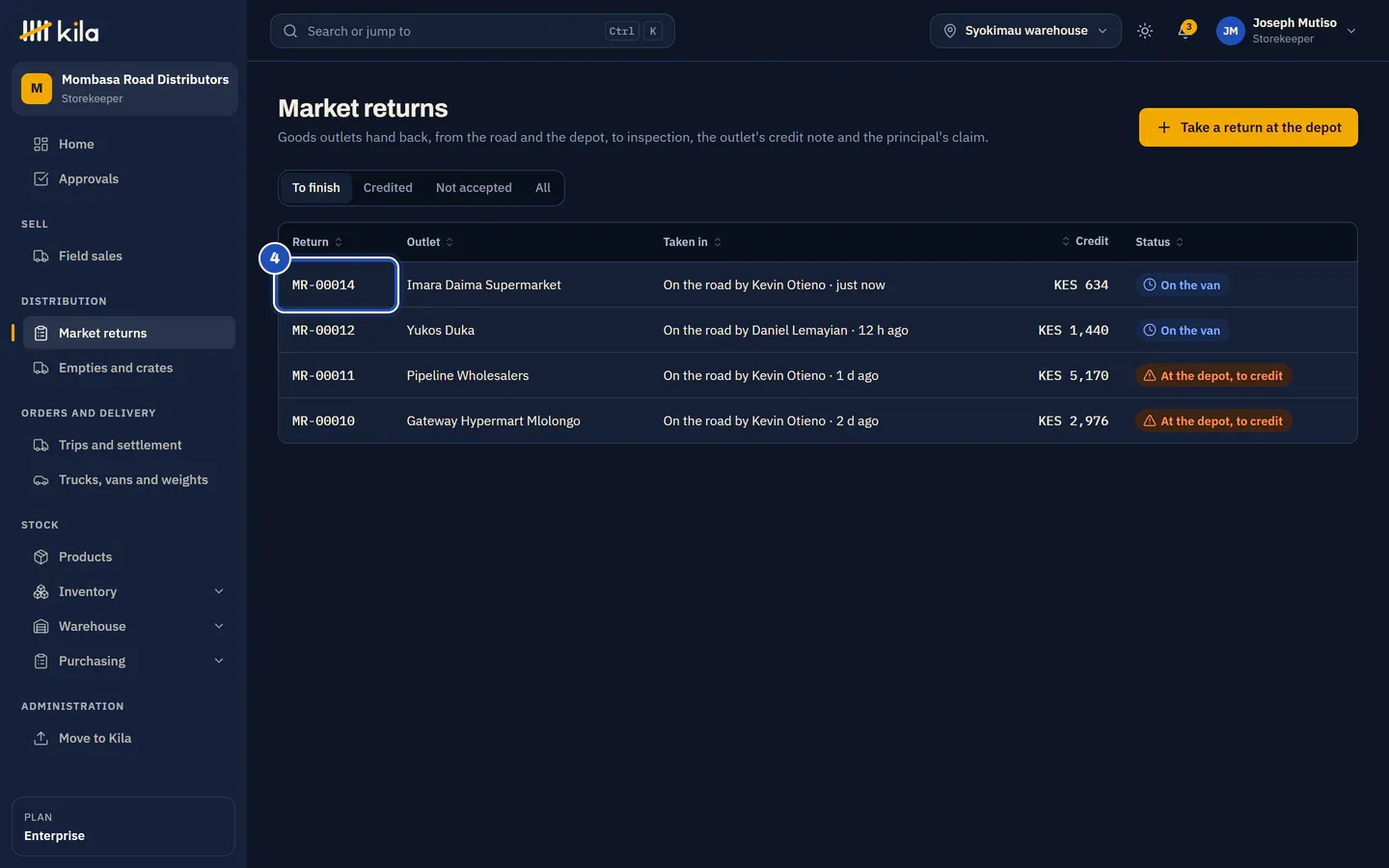Switch to the All tab
The height and width of the screenshot is (868, 1389).
(x=543, y=188)
